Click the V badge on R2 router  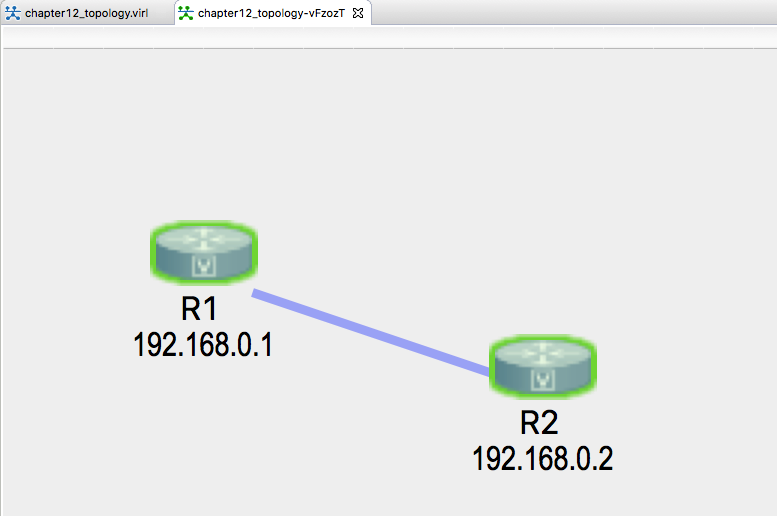(543, 380)
